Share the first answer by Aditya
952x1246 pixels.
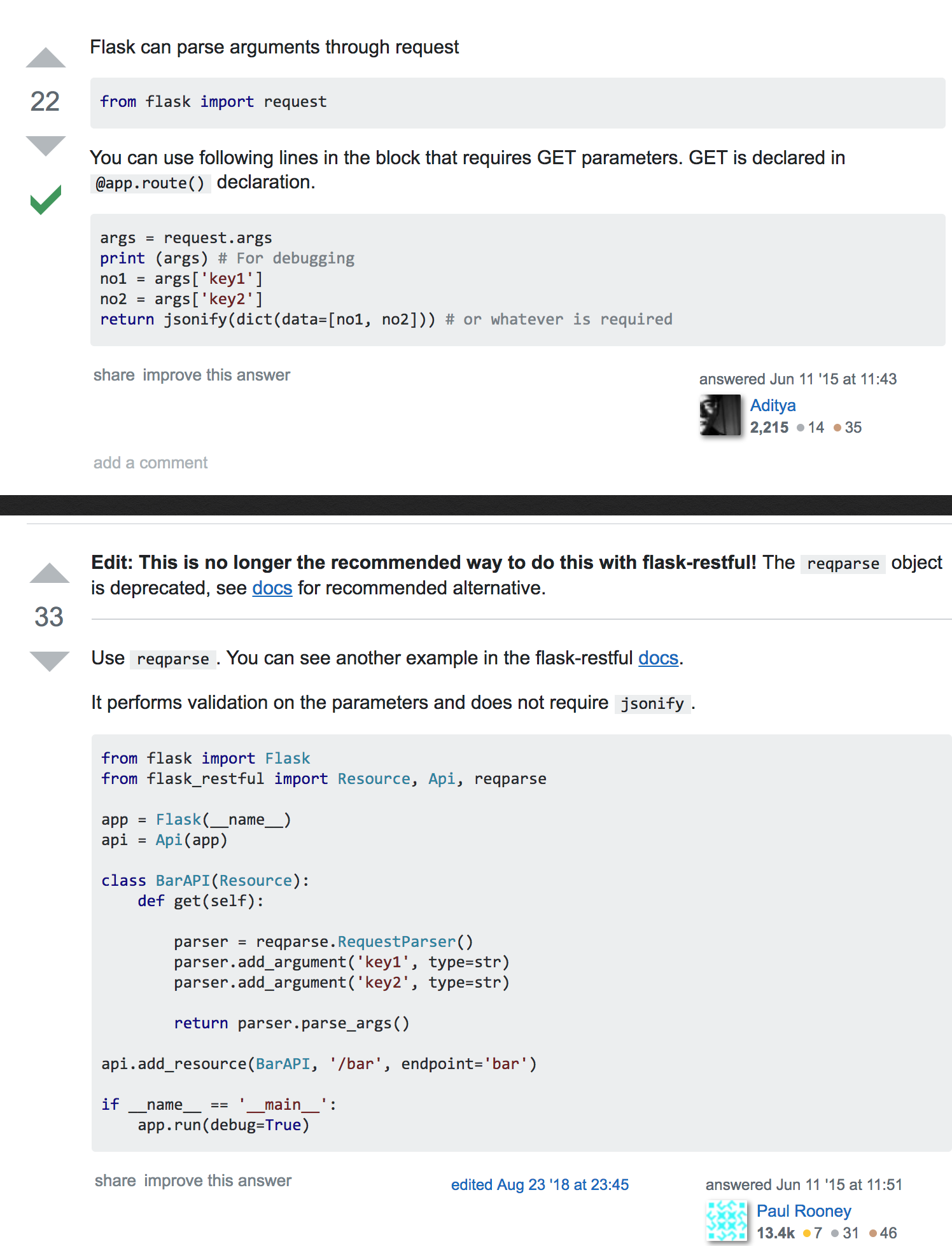pos(114,375)
